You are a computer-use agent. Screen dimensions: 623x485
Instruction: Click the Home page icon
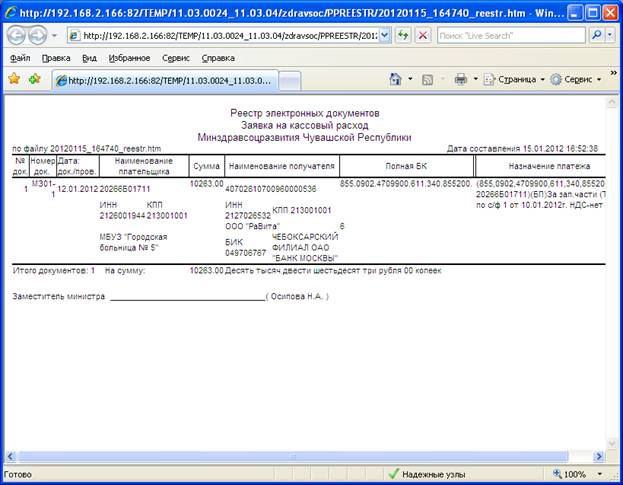[396, 78]
